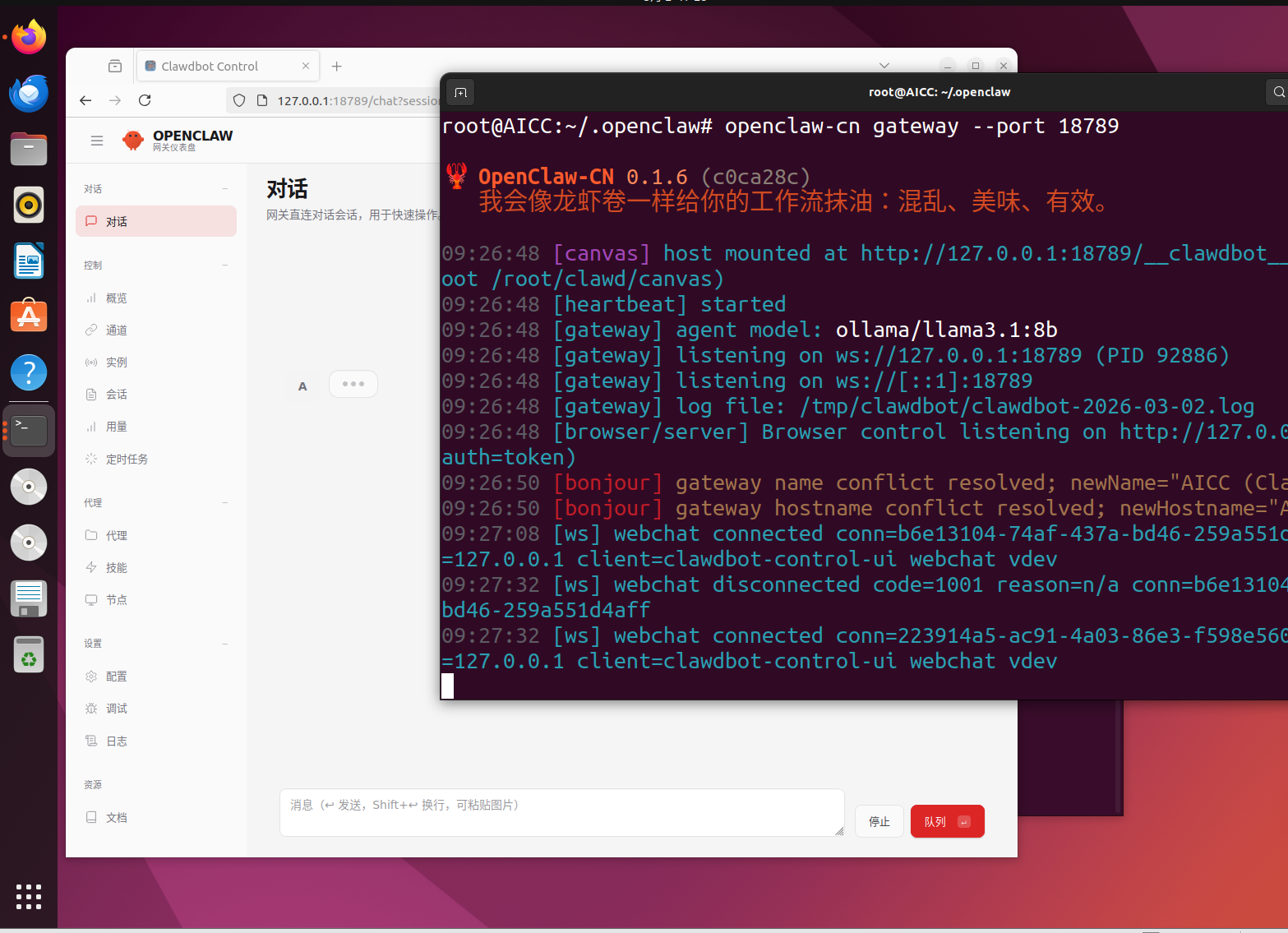
Task: Open the 调试 debug page
Action: pos(156,708)
